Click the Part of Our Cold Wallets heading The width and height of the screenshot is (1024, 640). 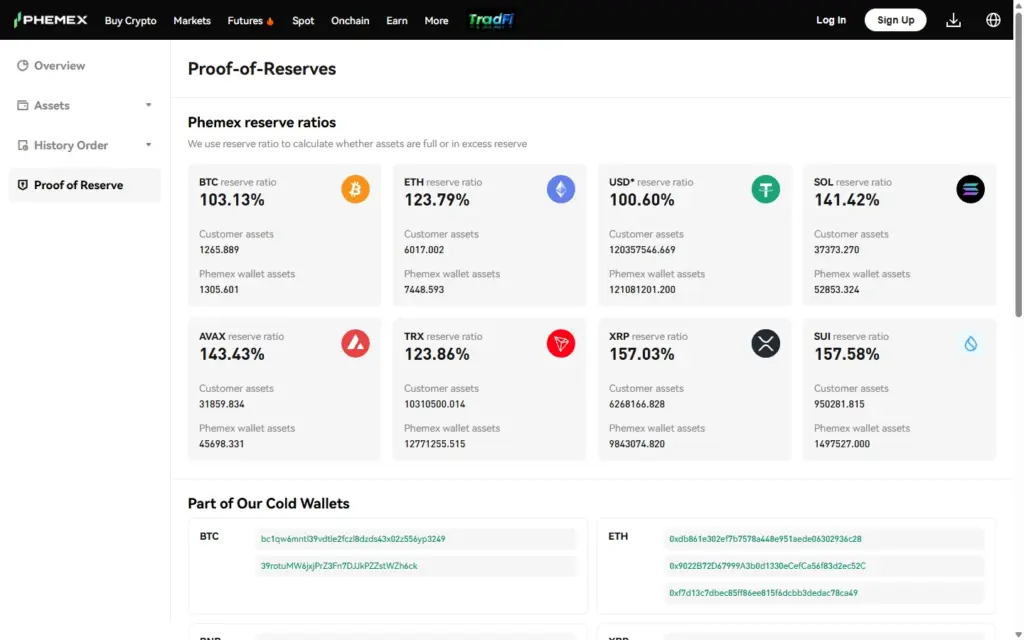click(x=268, y=504)
